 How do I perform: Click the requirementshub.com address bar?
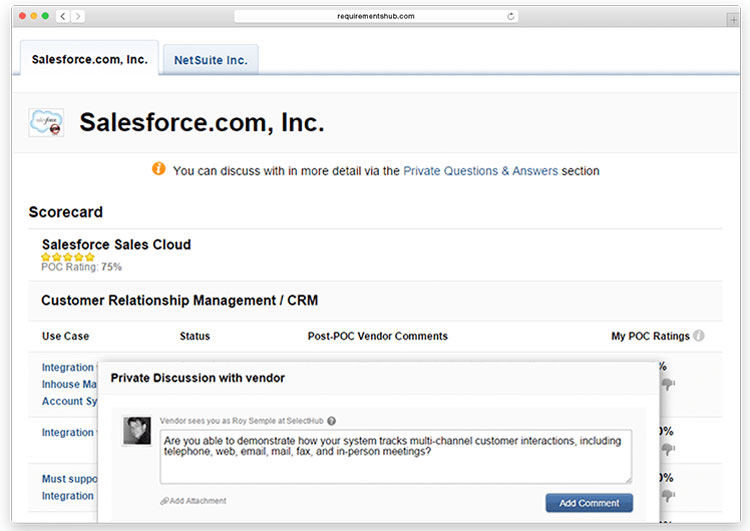(376, 16)
